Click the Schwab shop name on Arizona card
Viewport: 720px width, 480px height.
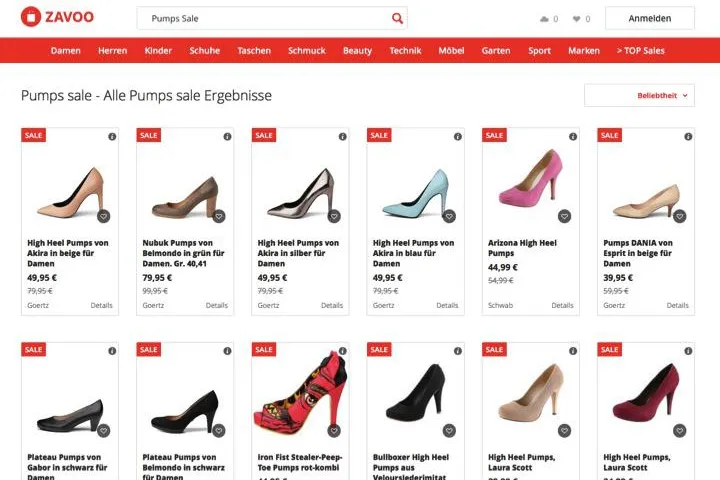501,305
